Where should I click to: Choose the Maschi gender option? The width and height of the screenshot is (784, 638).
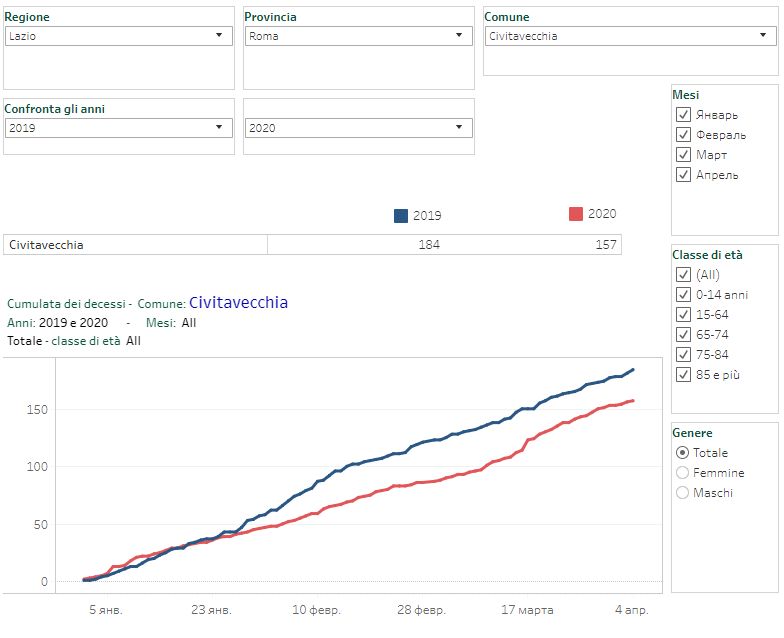point(683,493)
